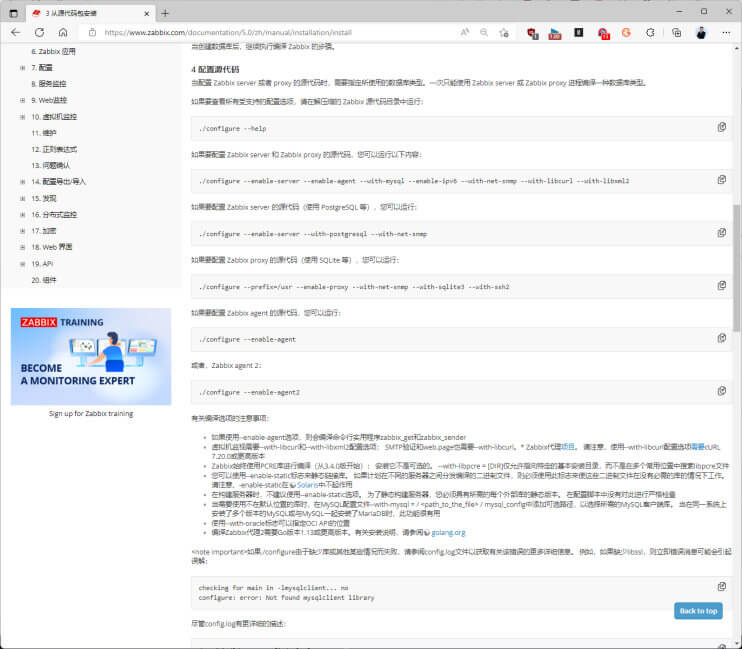Open the dark square extension icon
This screenshot has height=649, width=742.
tap(579, 32)
